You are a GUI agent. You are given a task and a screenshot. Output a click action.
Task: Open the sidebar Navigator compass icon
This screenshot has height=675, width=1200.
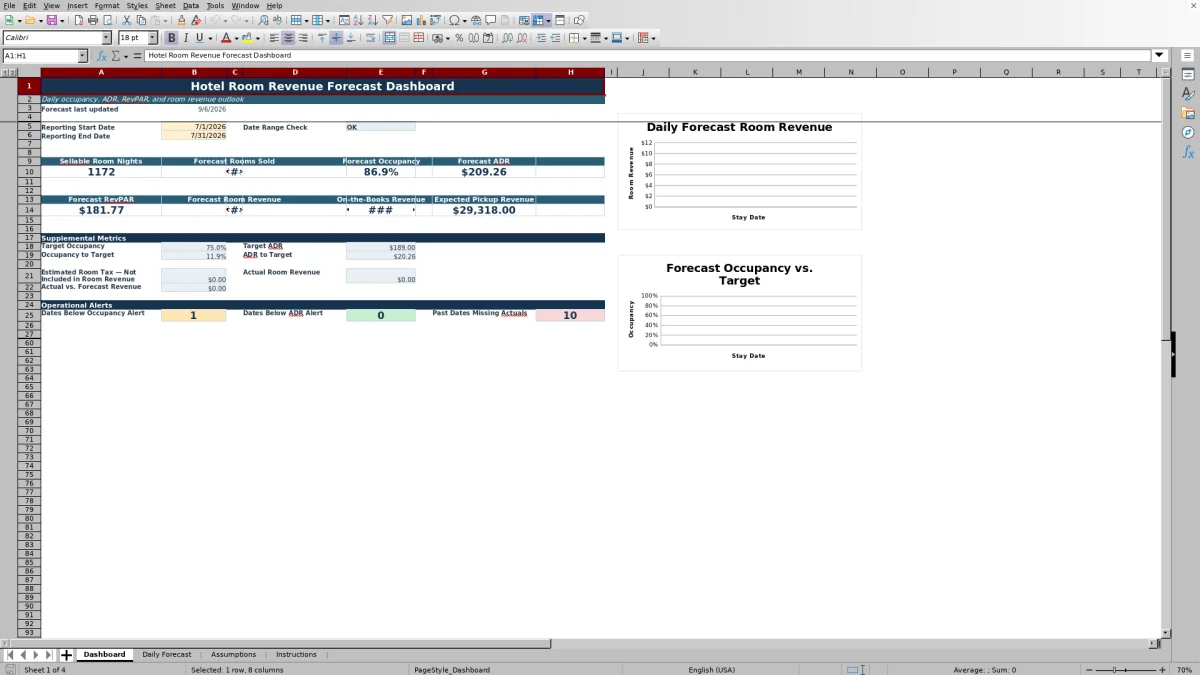(x=1188, y=132)
